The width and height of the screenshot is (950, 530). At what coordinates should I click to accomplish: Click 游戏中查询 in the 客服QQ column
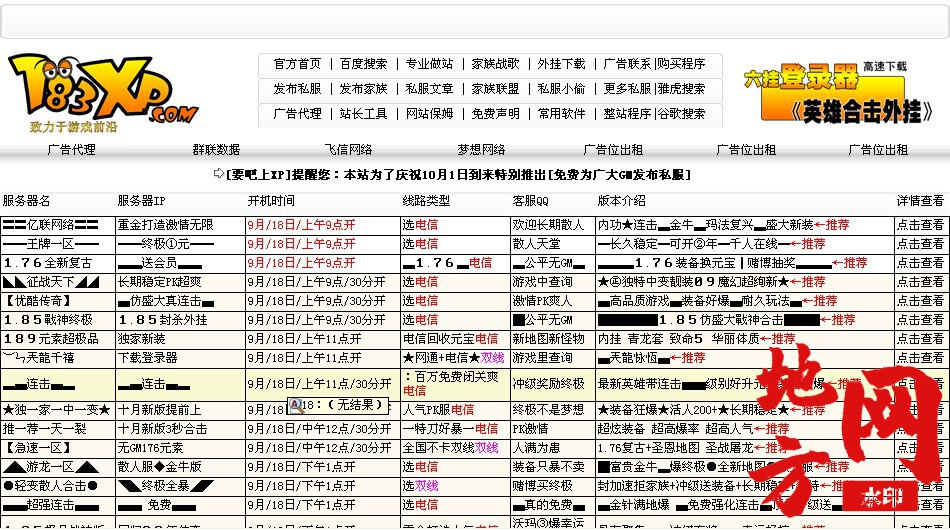coord(542,282)
